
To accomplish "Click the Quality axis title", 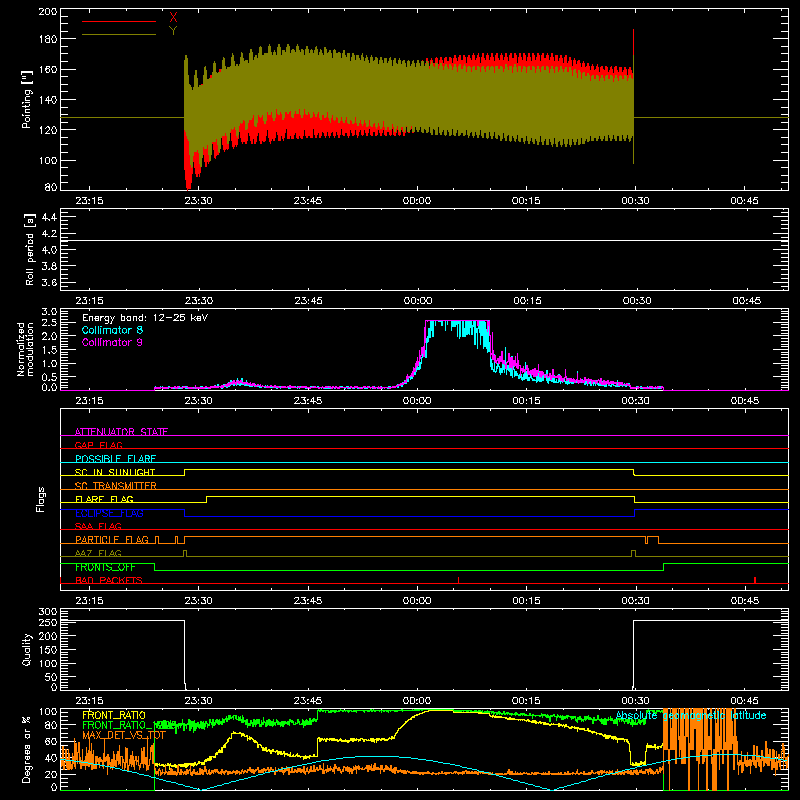I will (27, 649).
